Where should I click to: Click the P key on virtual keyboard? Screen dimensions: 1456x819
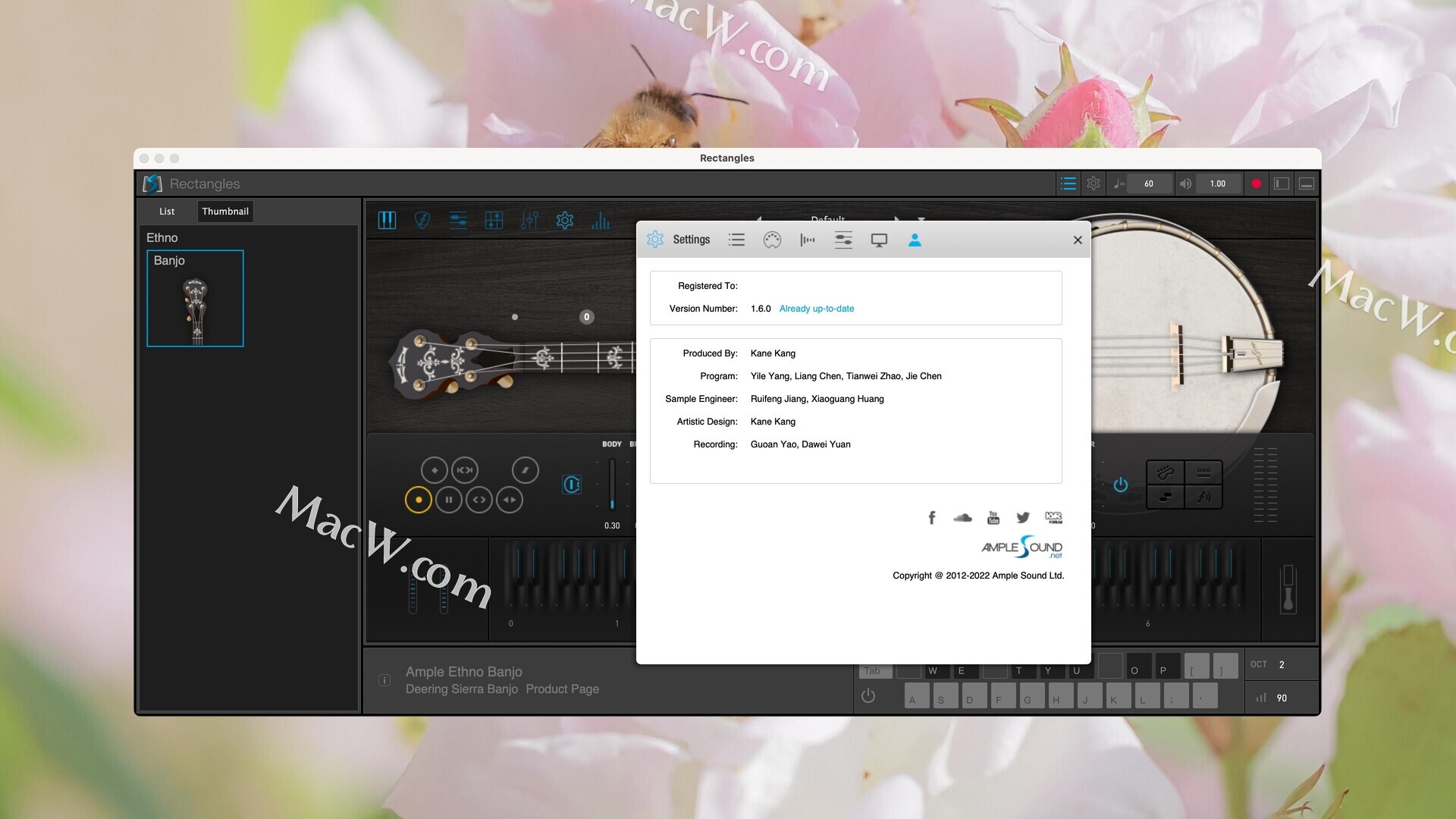tap(1168, 666)
